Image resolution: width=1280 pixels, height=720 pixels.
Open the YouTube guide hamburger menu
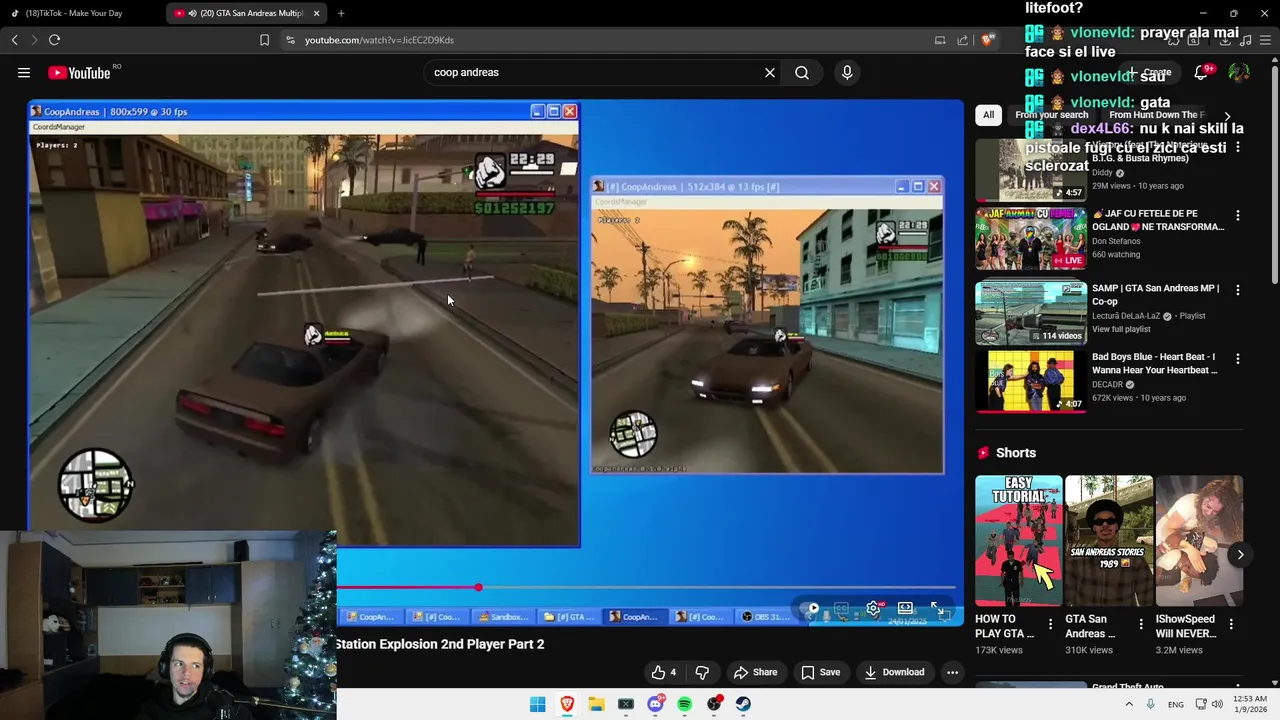point(24,72)
